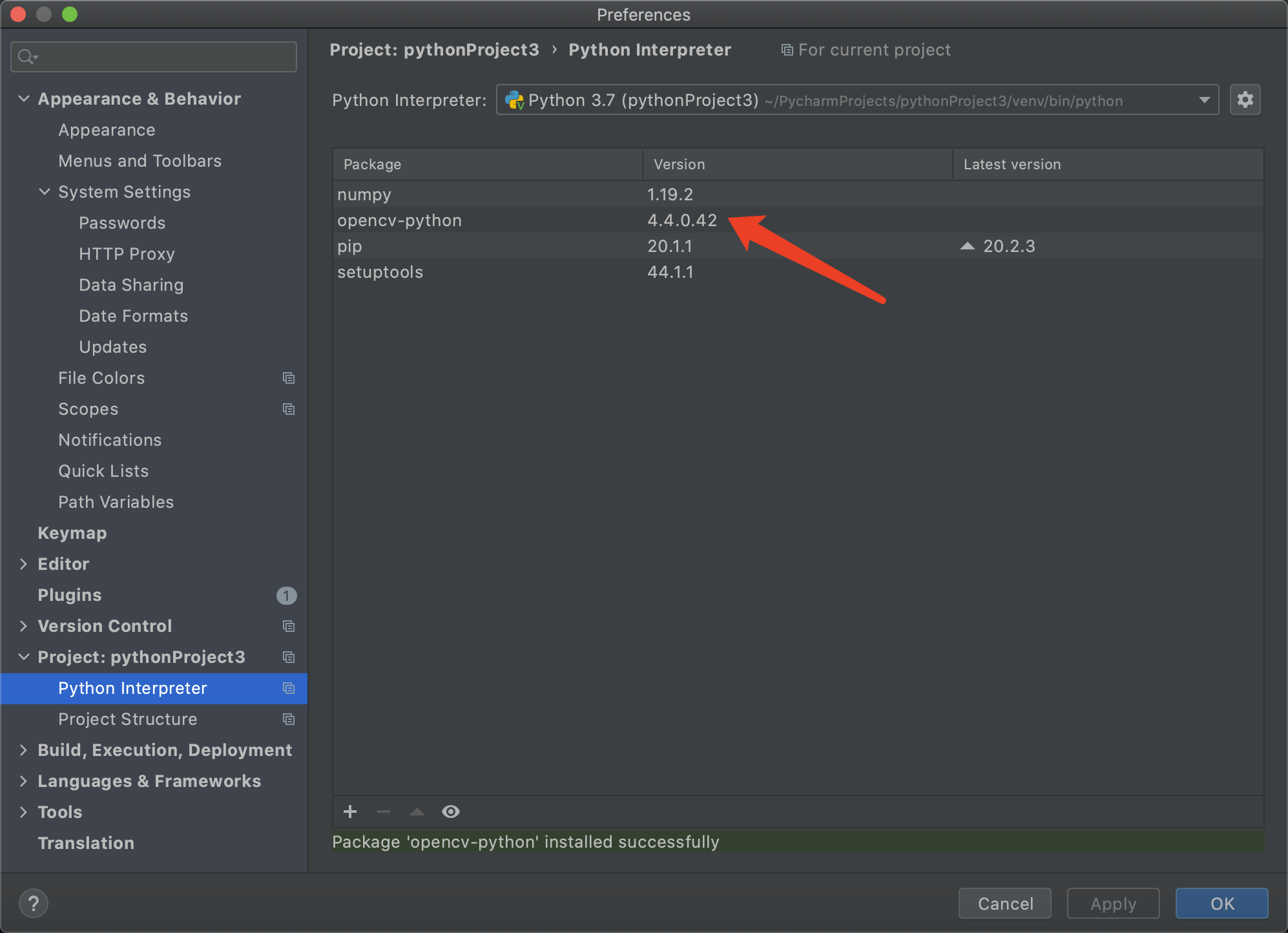
Task: Click project-level icon beside File Colors
Action: (x=289, y=378)
